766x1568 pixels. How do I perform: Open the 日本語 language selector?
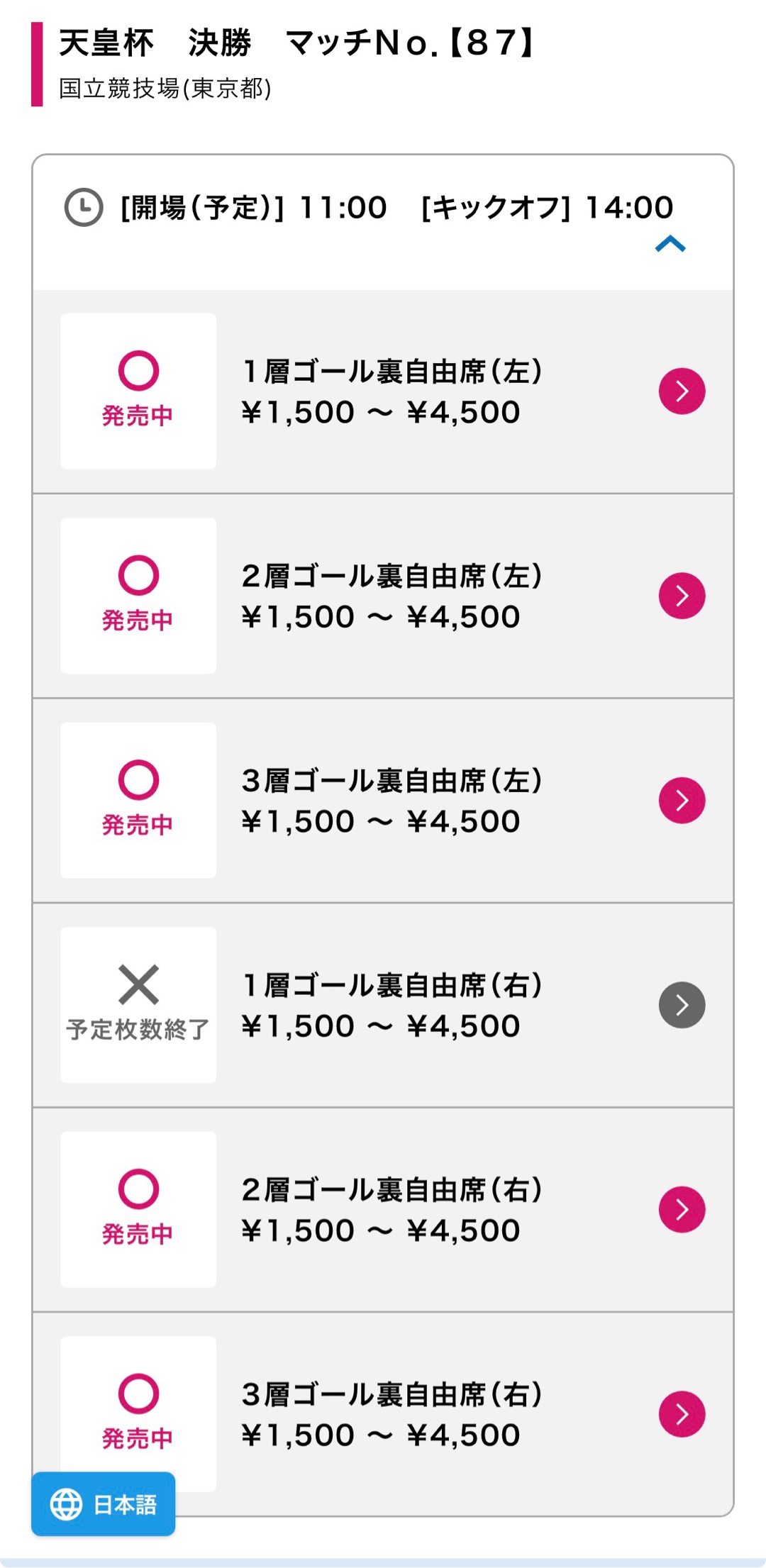[x=104, y=1504]
